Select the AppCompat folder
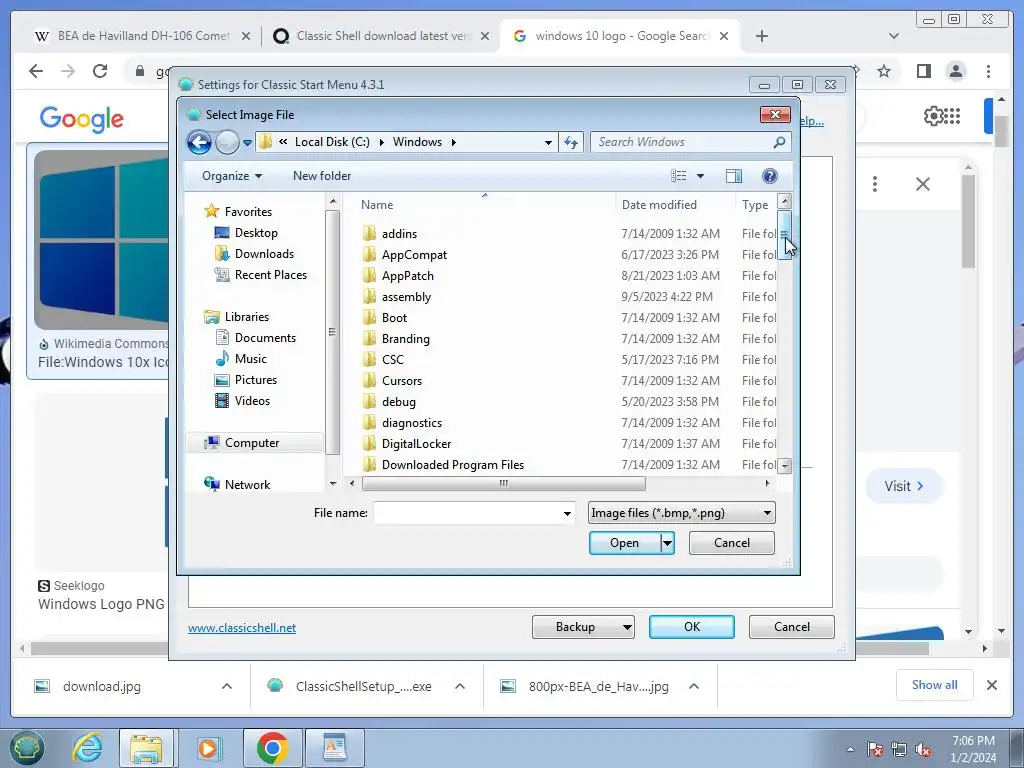 (x=414, y=255)
